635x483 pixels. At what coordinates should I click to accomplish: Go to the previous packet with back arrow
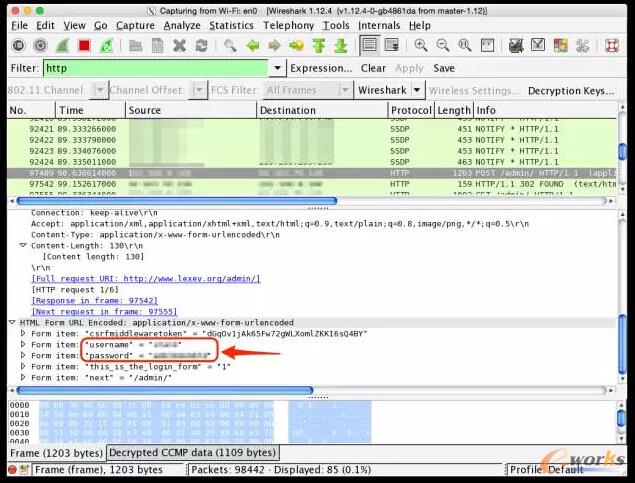pos(253,46)
